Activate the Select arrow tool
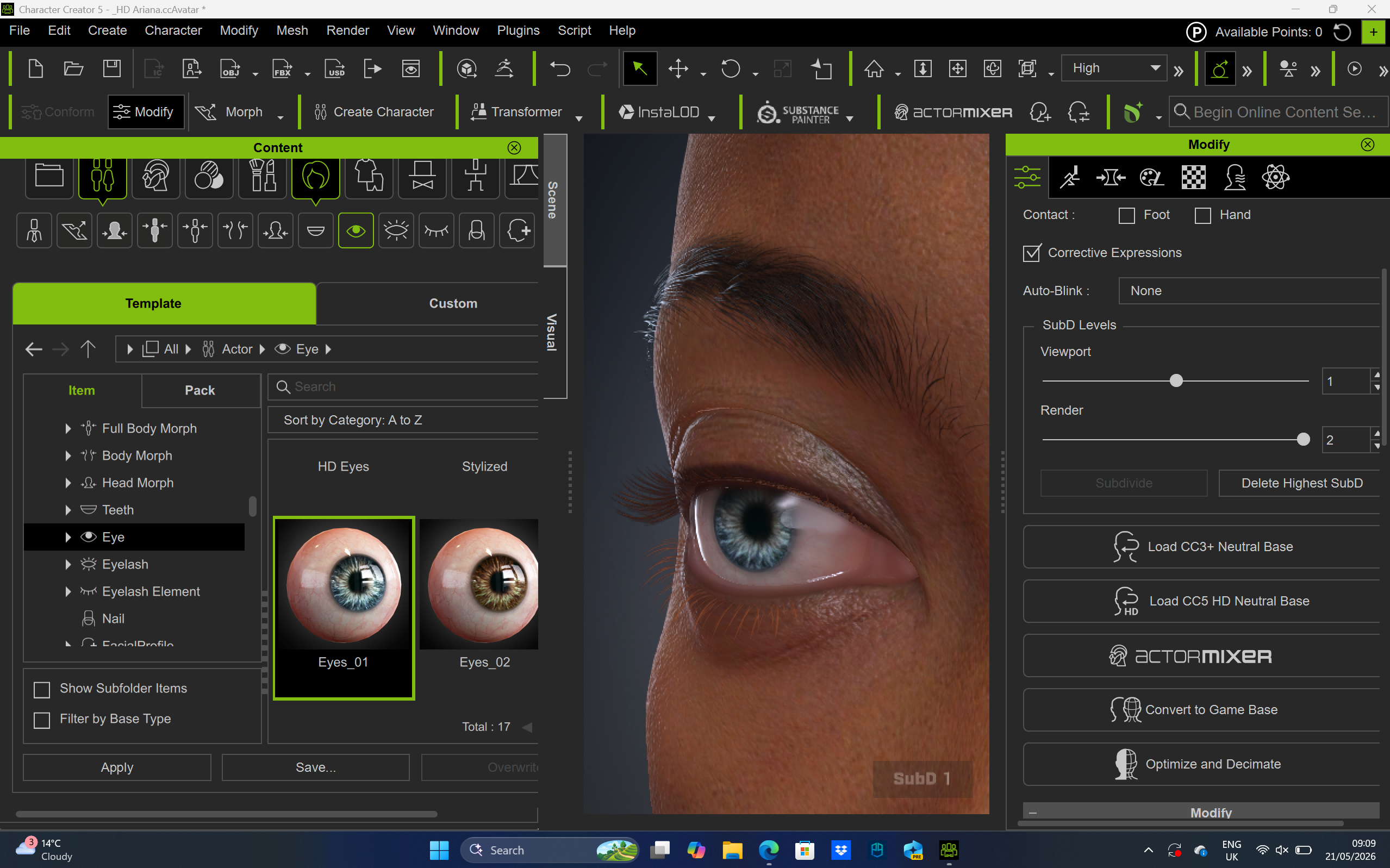 coord(640,68)
